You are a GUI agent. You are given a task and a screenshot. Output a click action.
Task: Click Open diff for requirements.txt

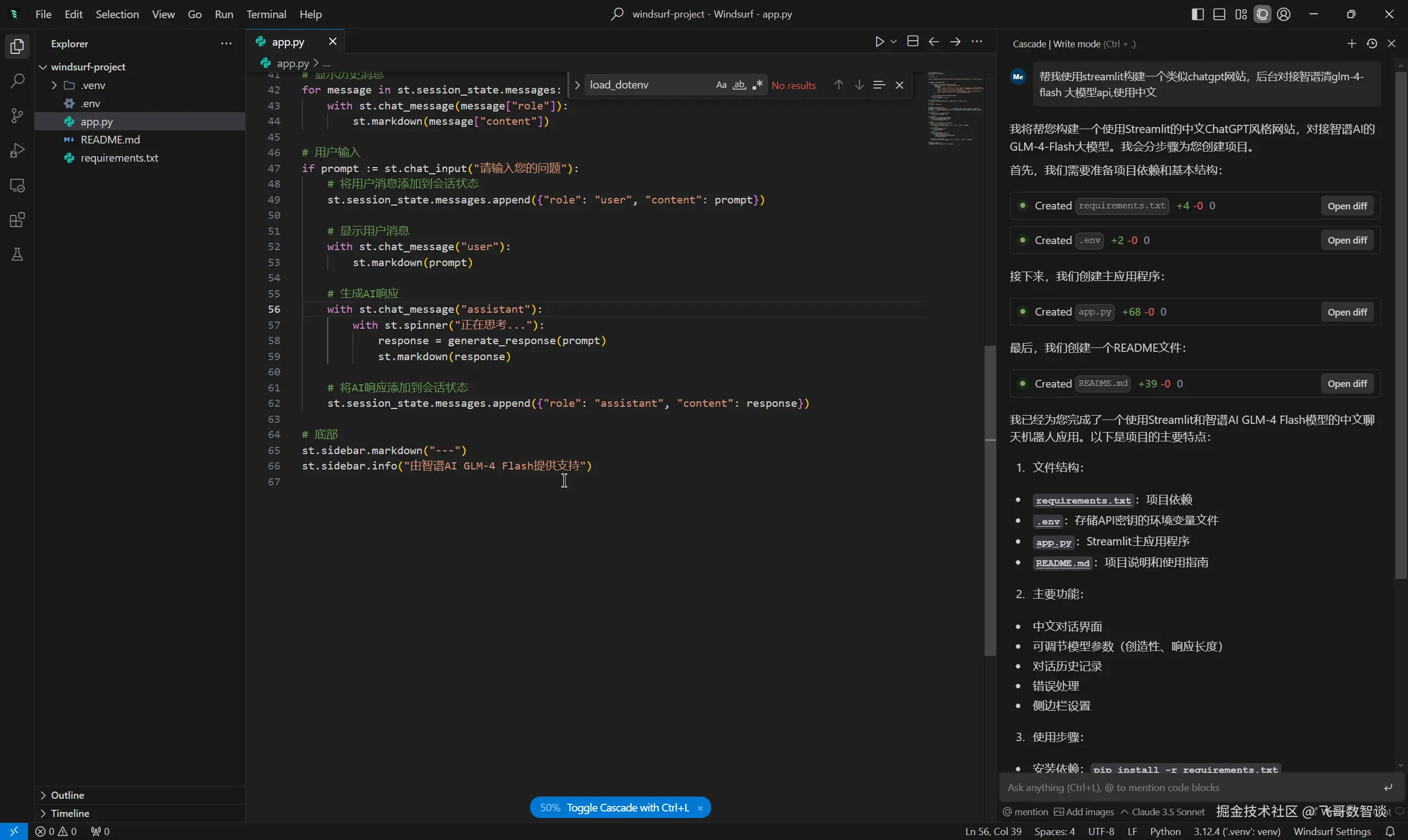(1347, 206)
